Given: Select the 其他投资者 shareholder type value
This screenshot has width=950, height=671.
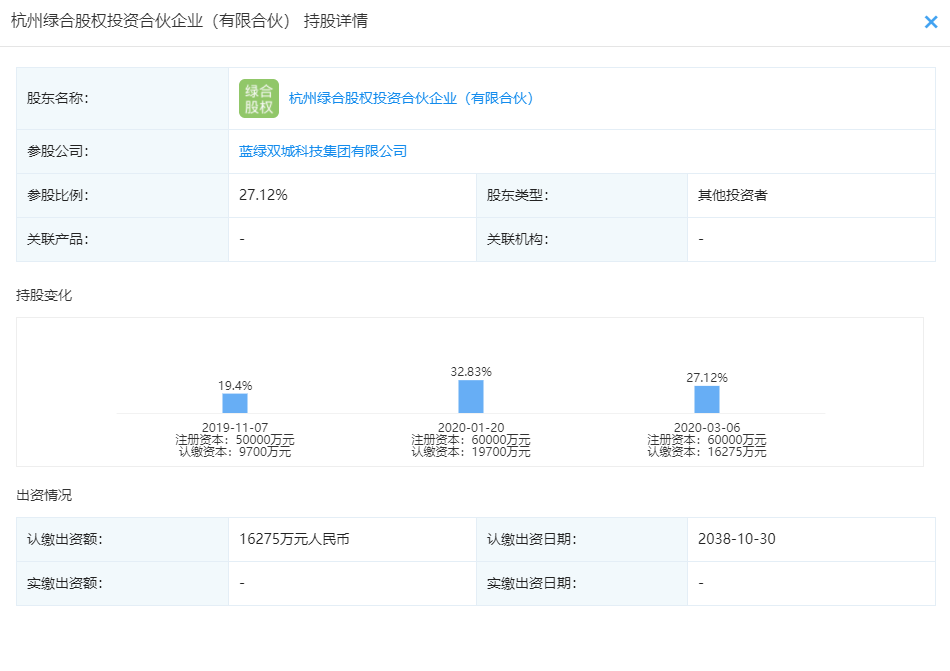Looking at the screenshot, I should click(732, 195).
